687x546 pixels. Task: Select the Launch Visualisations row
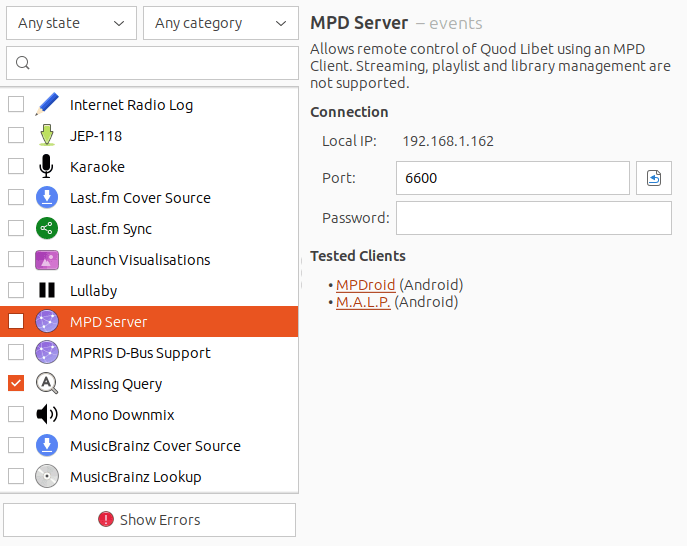pos(149,259)
